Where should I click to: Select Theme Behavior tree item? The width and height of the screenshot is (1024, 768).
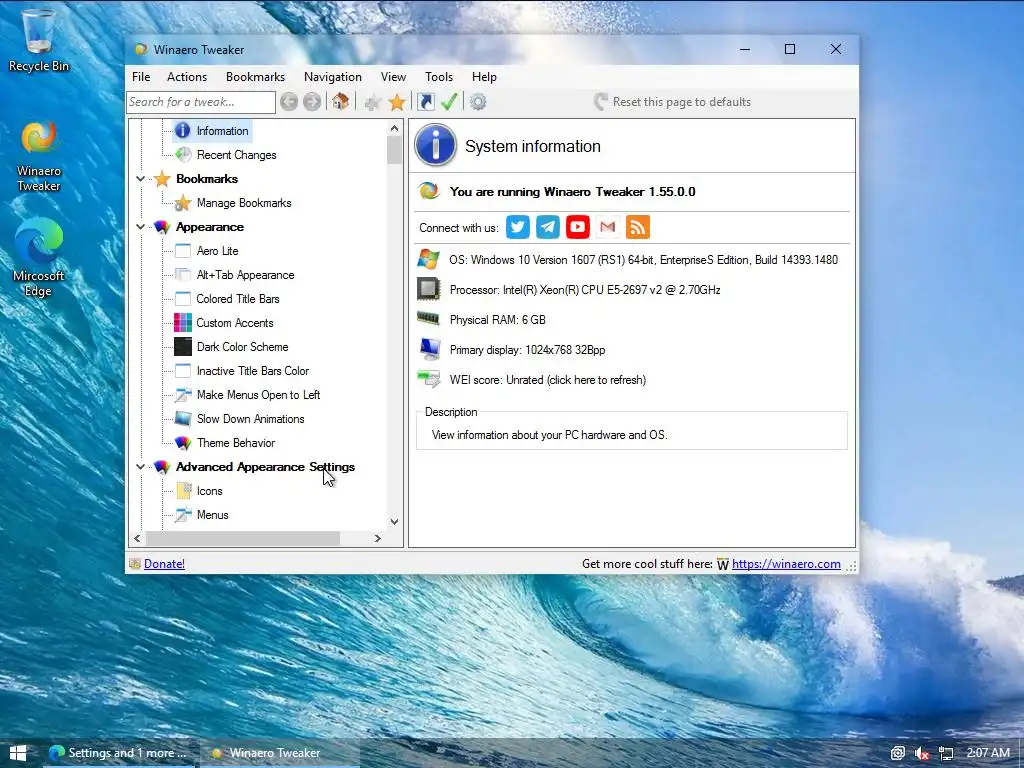point(236,443)
